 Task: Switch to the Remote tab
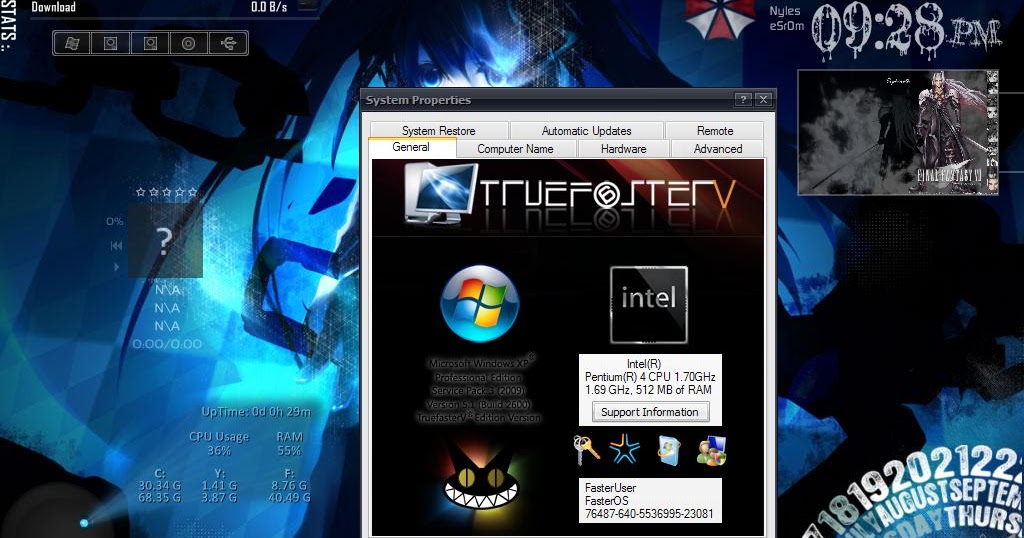tap(715, 131)
